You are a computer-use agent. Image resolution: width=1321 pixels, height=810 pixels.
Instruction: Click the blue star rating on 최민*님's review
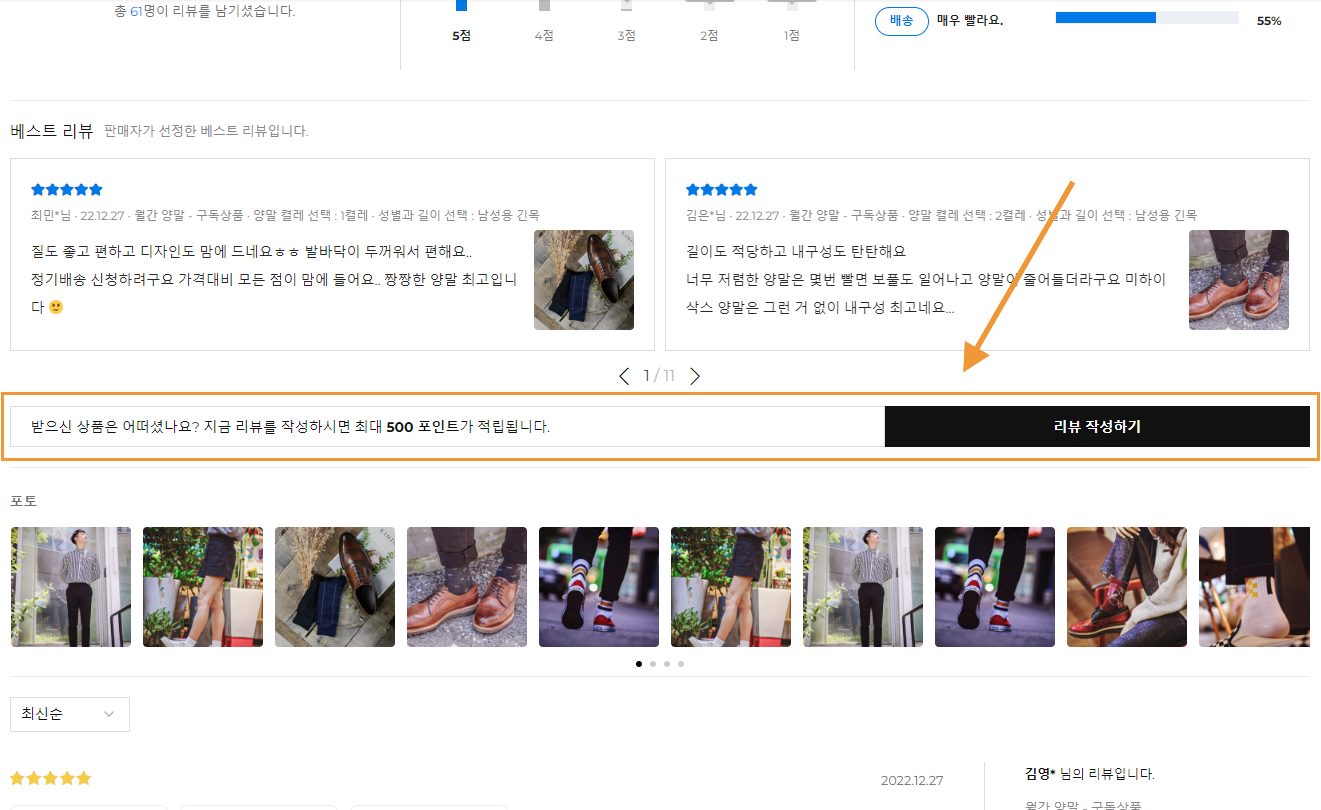click(x=67, y=190)
